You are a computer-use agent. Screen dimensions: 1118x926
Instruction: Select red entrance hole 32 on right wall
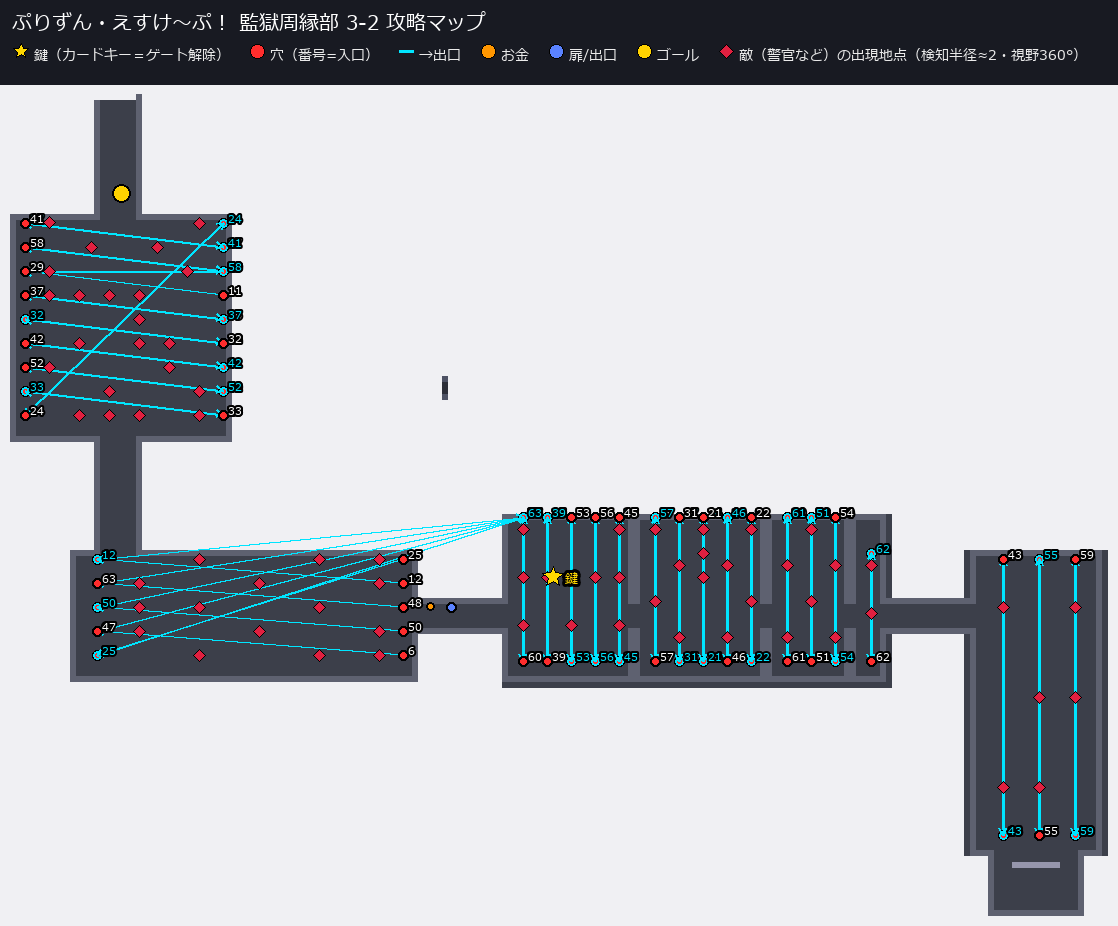(x=223, y=343)
